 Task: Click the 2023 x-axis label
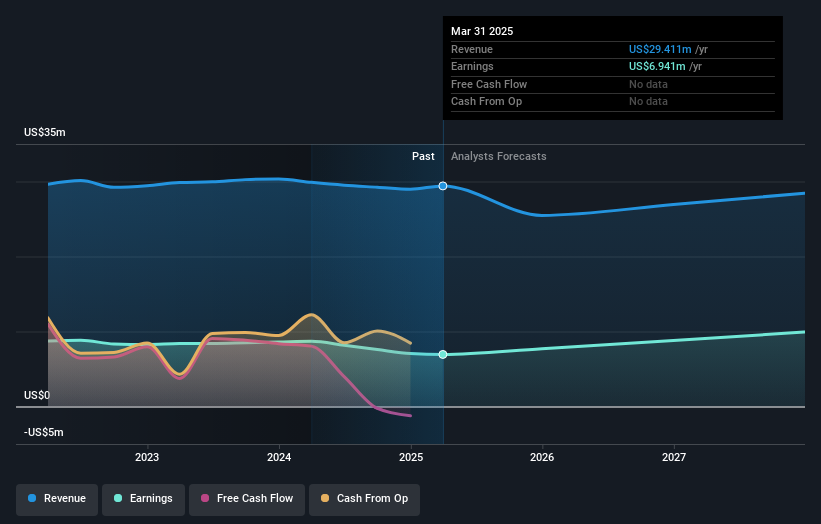pos(147,457)
